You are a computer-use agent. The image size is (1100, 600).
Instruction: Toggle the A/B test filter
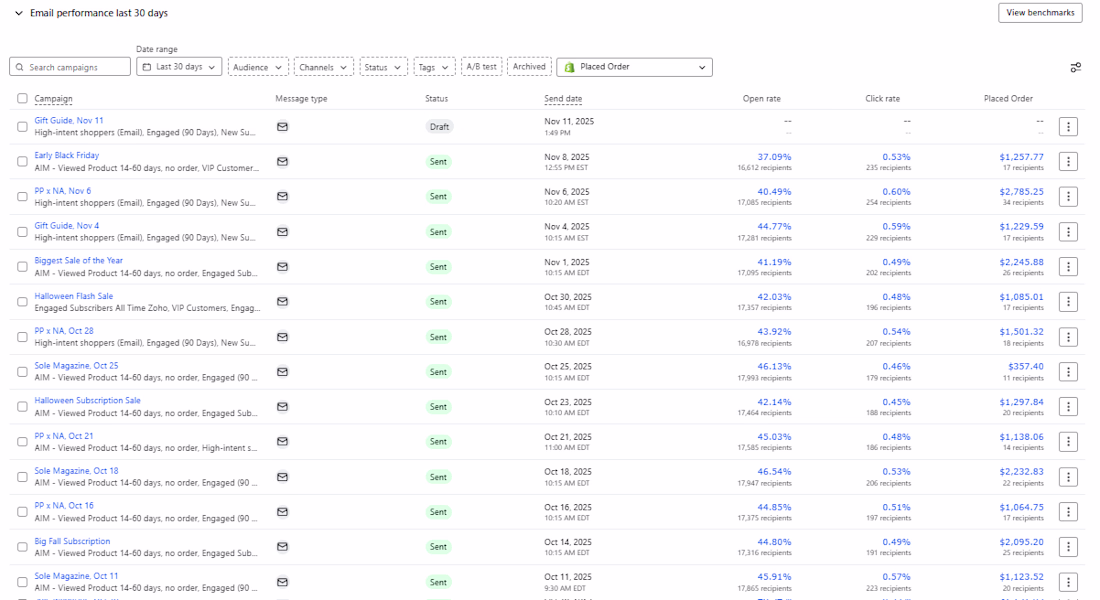coord(481,67)
